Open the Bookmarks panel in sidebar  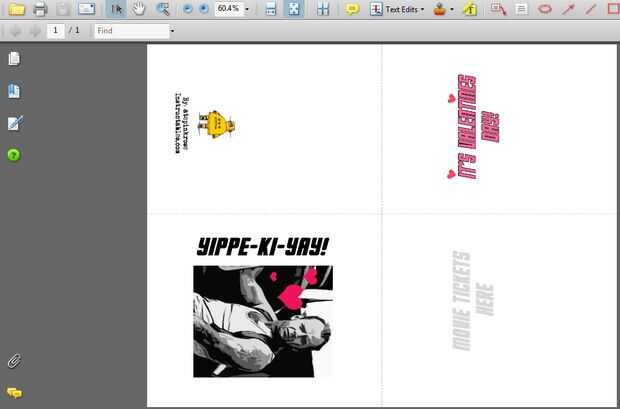14,91
